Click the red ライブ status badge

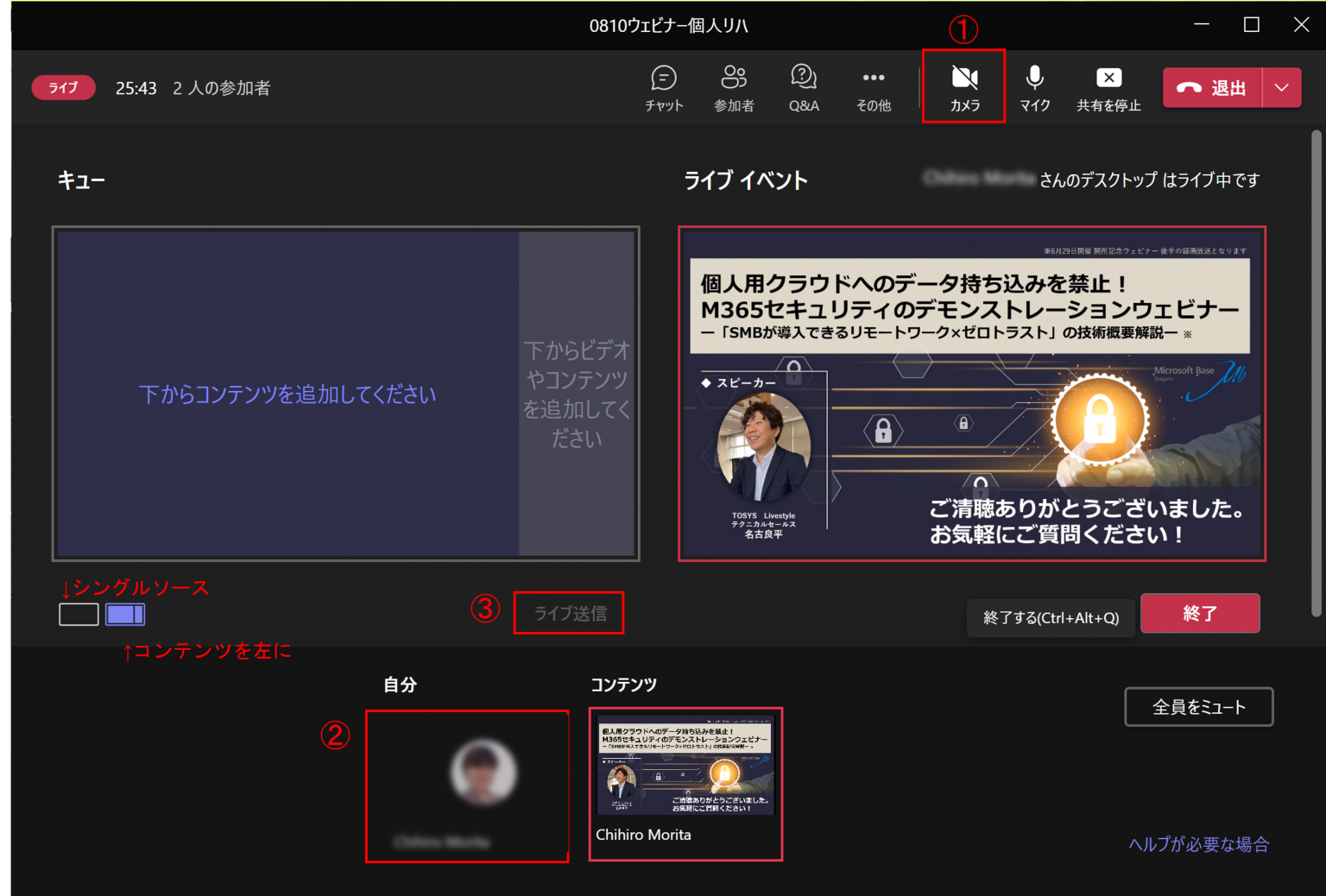(63, 88)
